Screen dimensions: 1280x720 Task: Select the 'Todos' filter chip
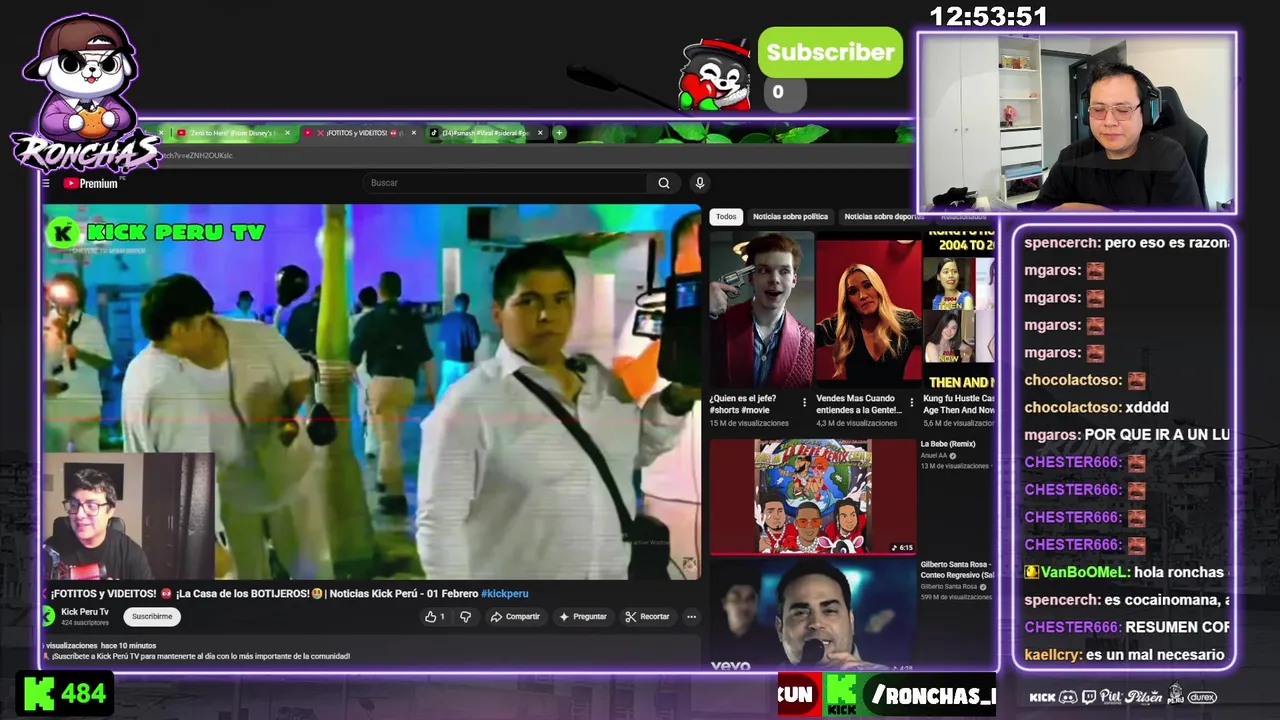coord(726,216)
